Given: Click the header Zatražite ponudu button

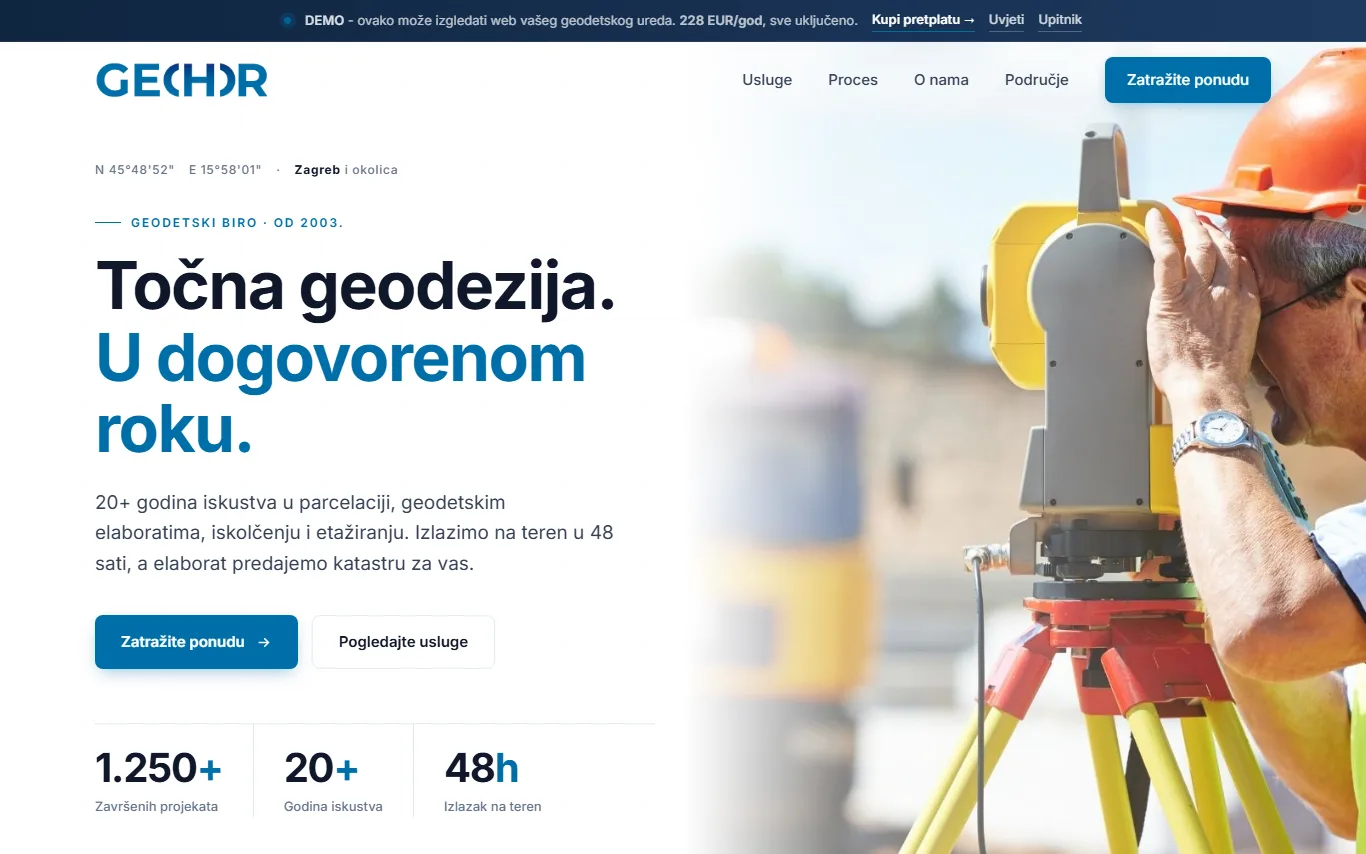Looking at the screenshot, I should (x=1188, y=80).
